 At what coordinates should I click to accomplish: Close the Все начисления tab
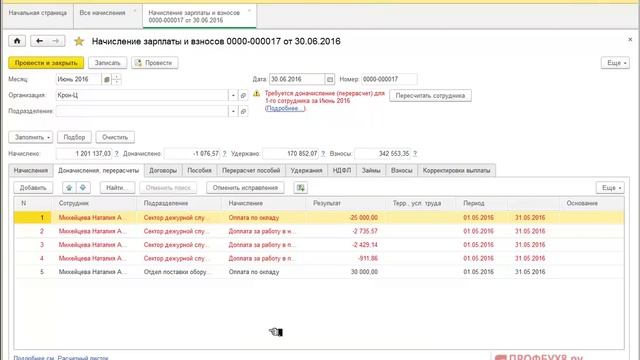(135, 11)
